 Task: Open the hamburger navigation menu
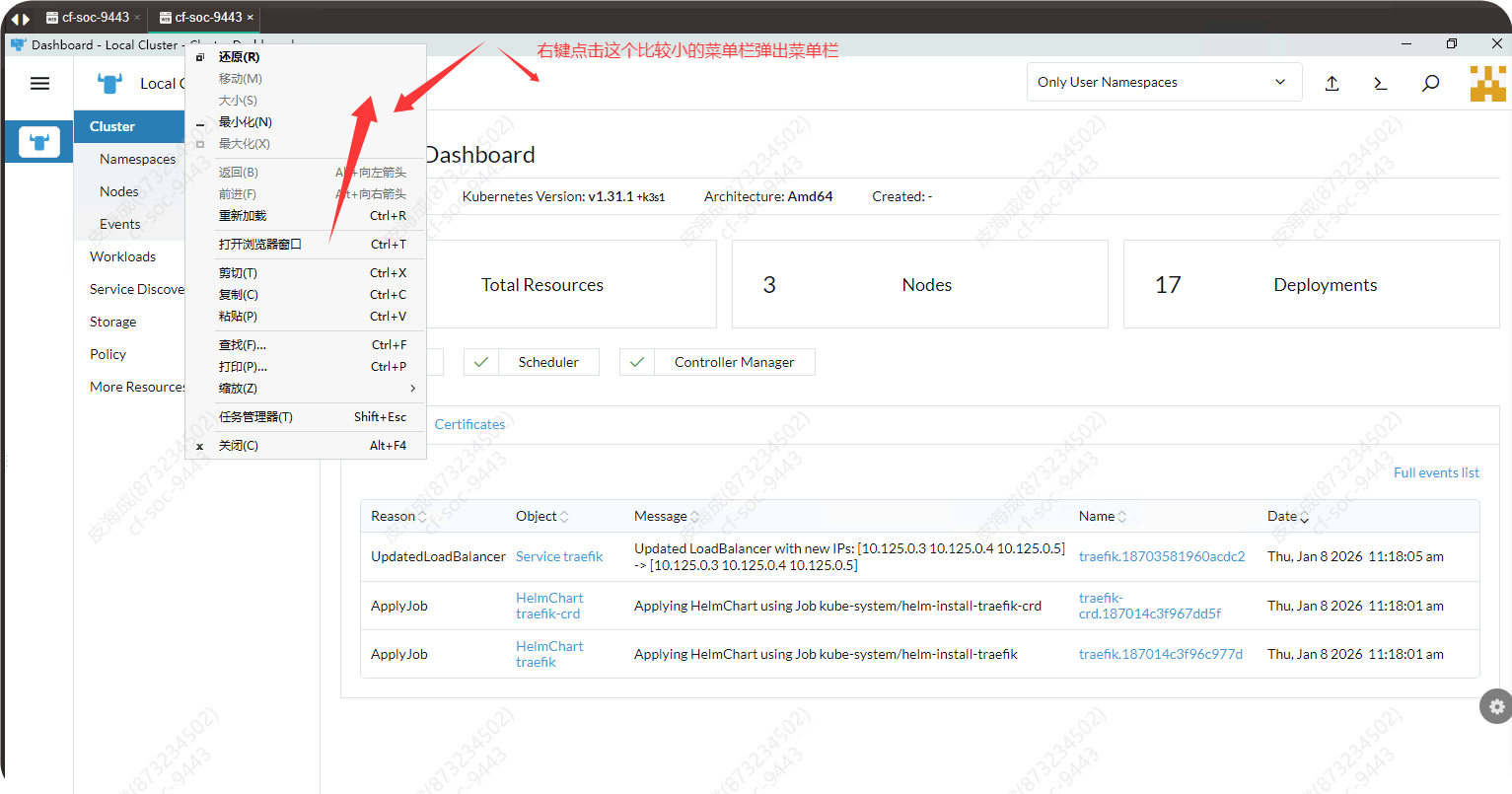pos(39,84)
